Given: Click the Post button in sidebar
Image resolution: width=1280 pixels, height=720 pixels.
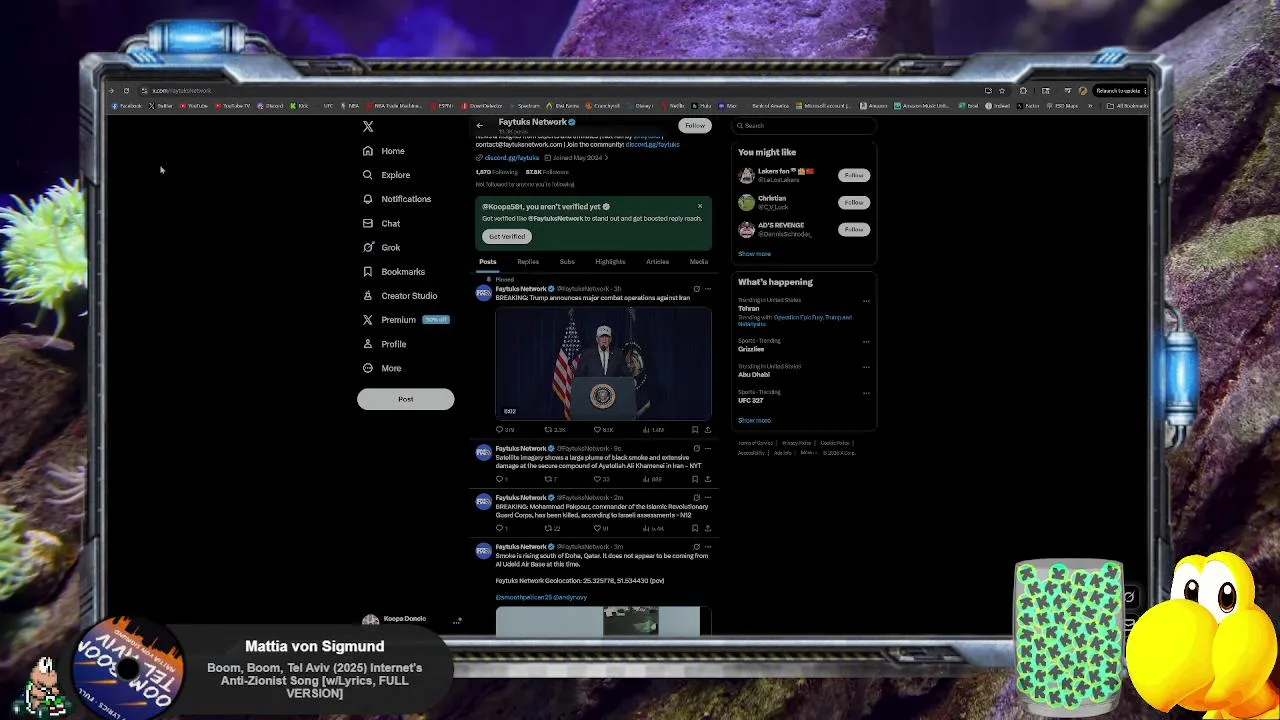Looking at the screenshot, I should tap(405, 399).
